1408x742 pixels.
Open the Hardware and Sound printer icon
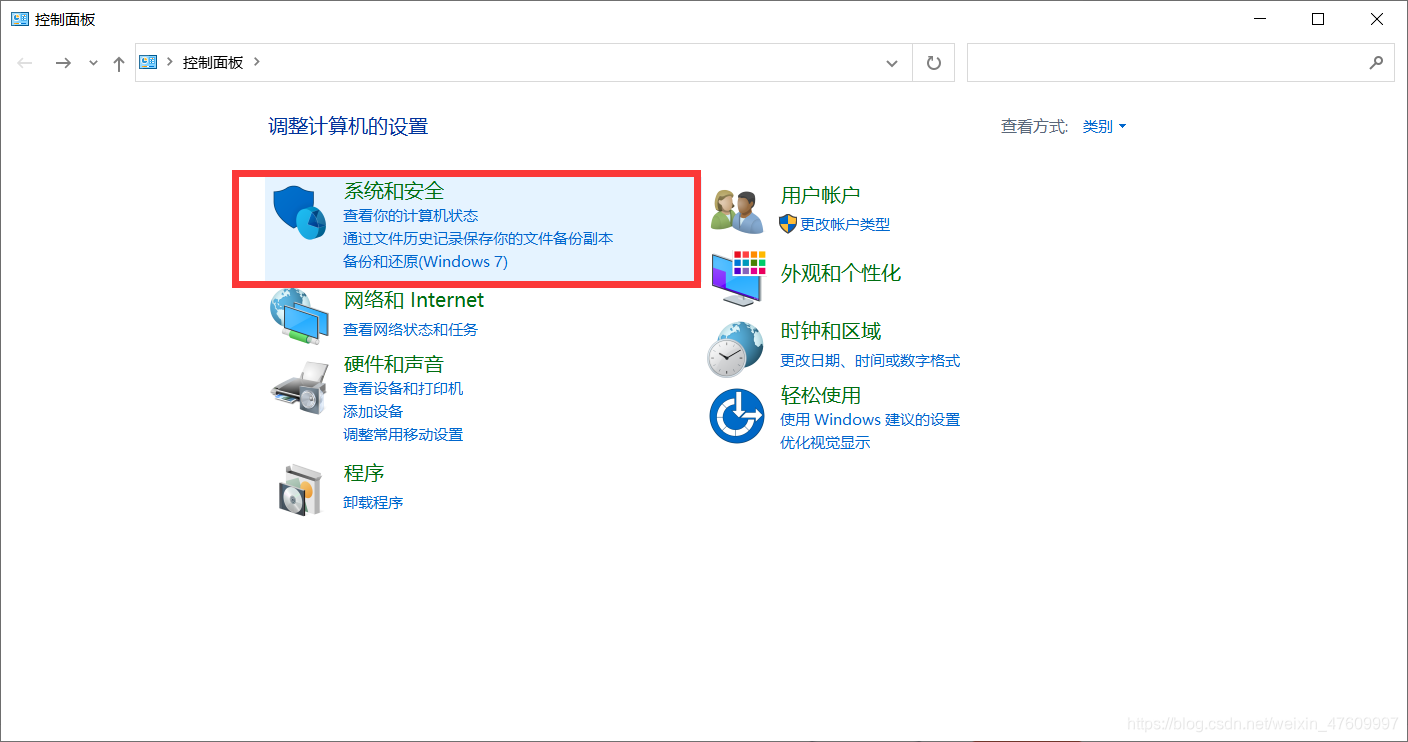coord(299,388)
